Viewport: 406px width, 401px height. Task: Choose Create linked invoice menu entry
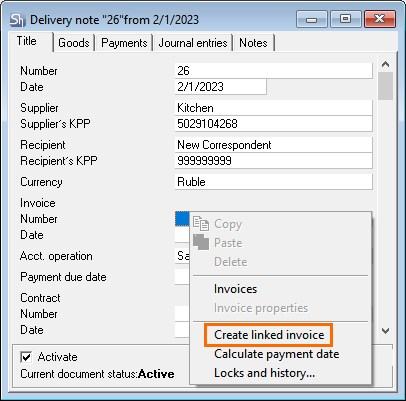coord(269,335)
